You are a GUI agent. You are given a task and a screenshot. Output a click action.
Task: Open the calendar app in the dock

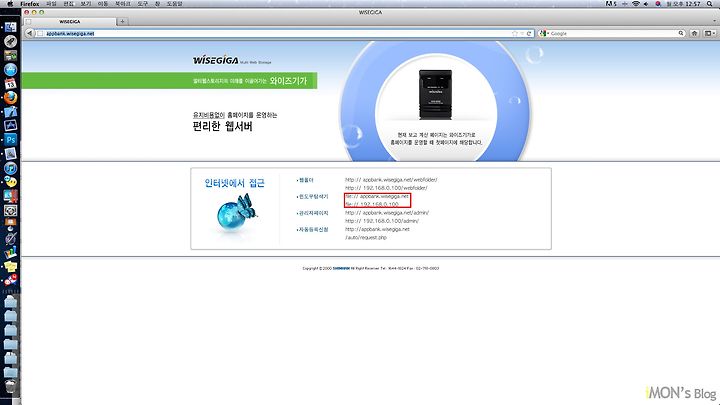coord(10,84)
